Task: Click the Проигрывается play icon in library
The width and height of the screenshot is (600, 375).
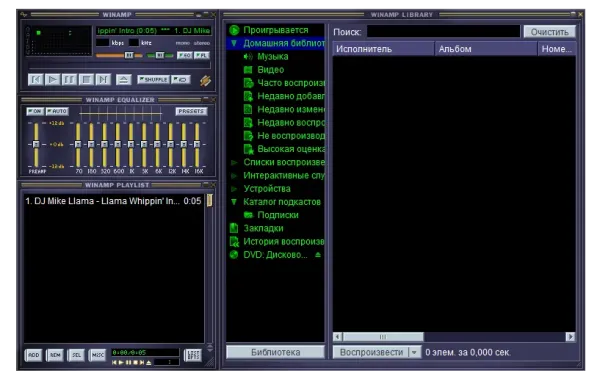Action: click(234, 30)
